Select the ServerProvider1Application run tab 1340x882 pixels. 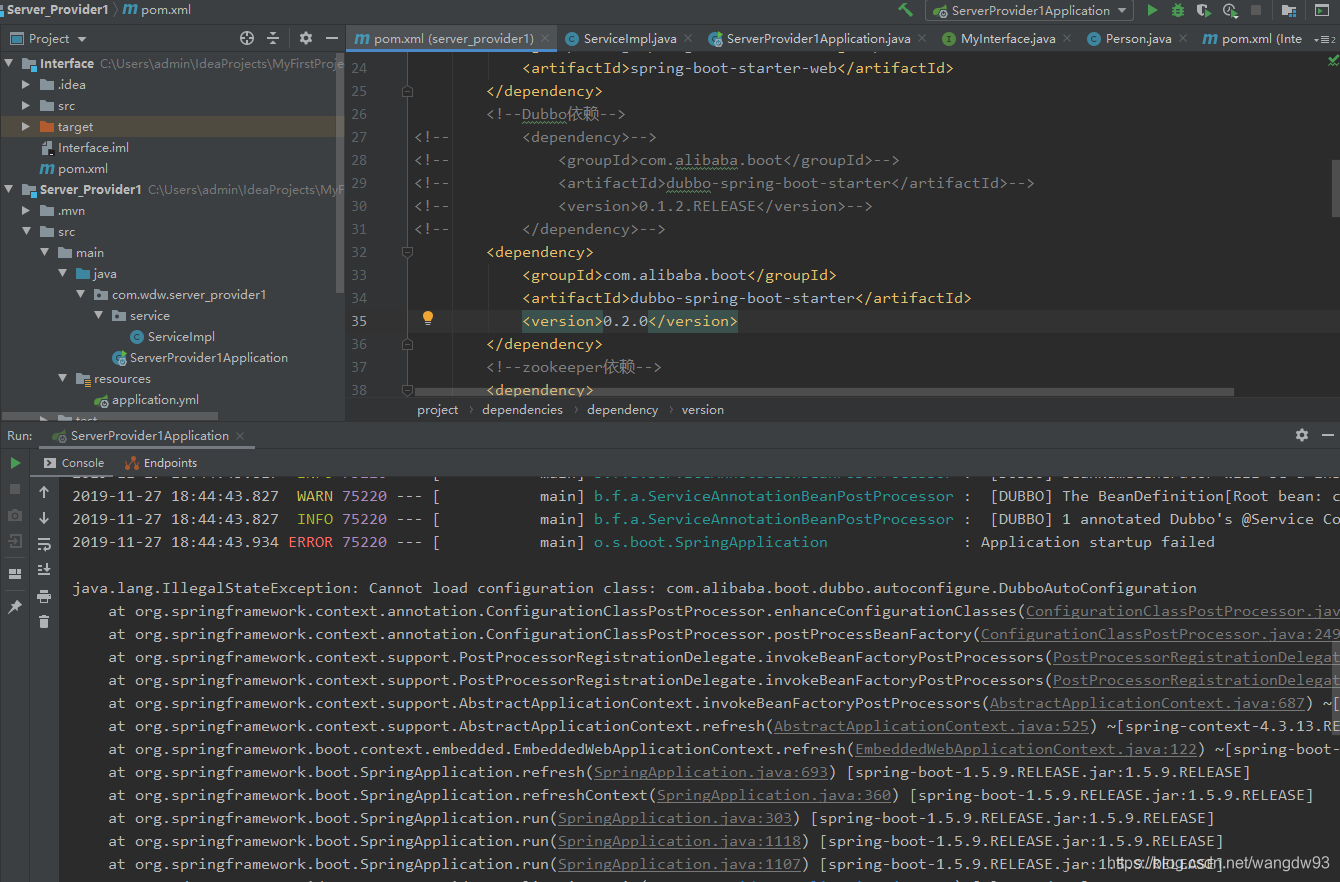pyautogui.click(x=149, y=435)
